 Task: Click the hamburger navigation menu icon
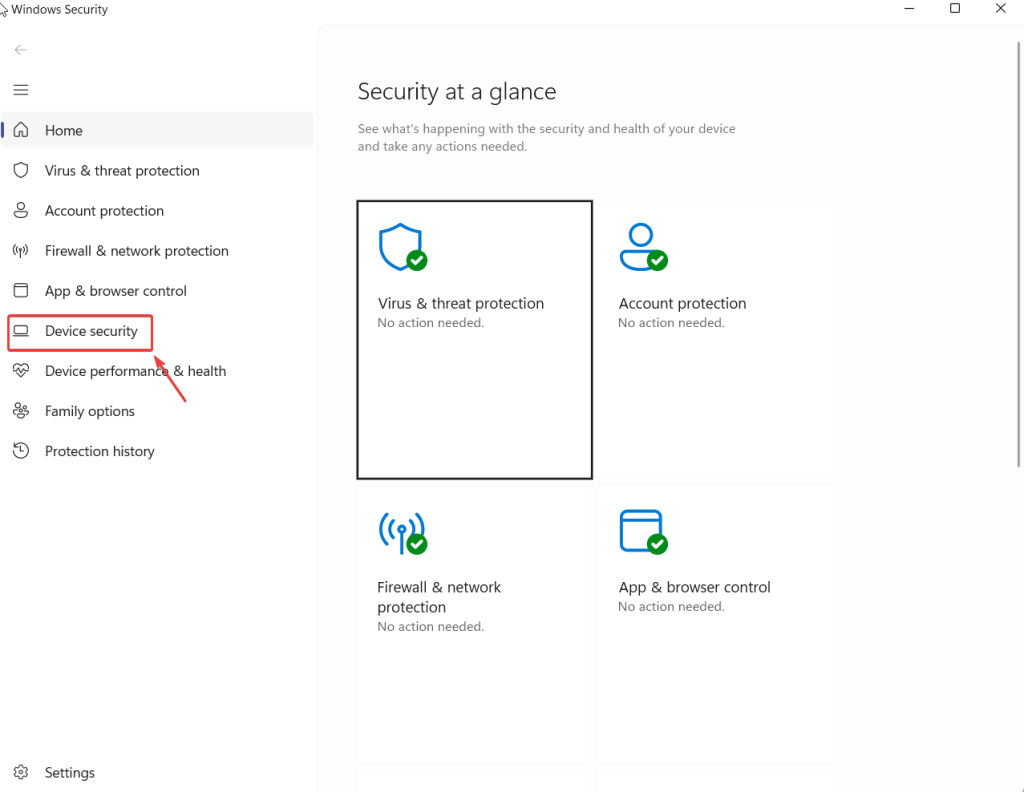(x=20, y=90)
